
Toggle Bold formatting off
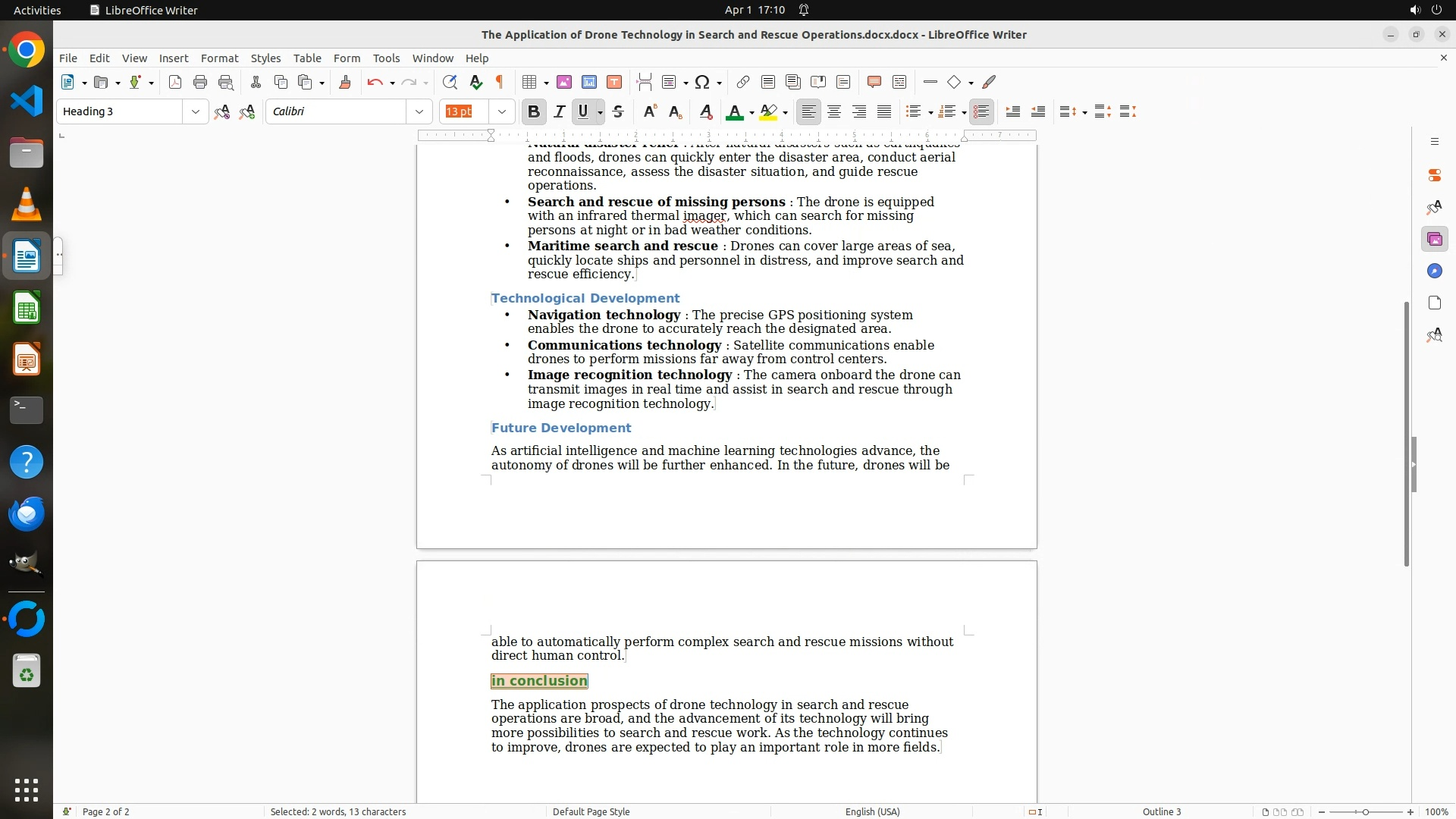(x=534, y=111)
